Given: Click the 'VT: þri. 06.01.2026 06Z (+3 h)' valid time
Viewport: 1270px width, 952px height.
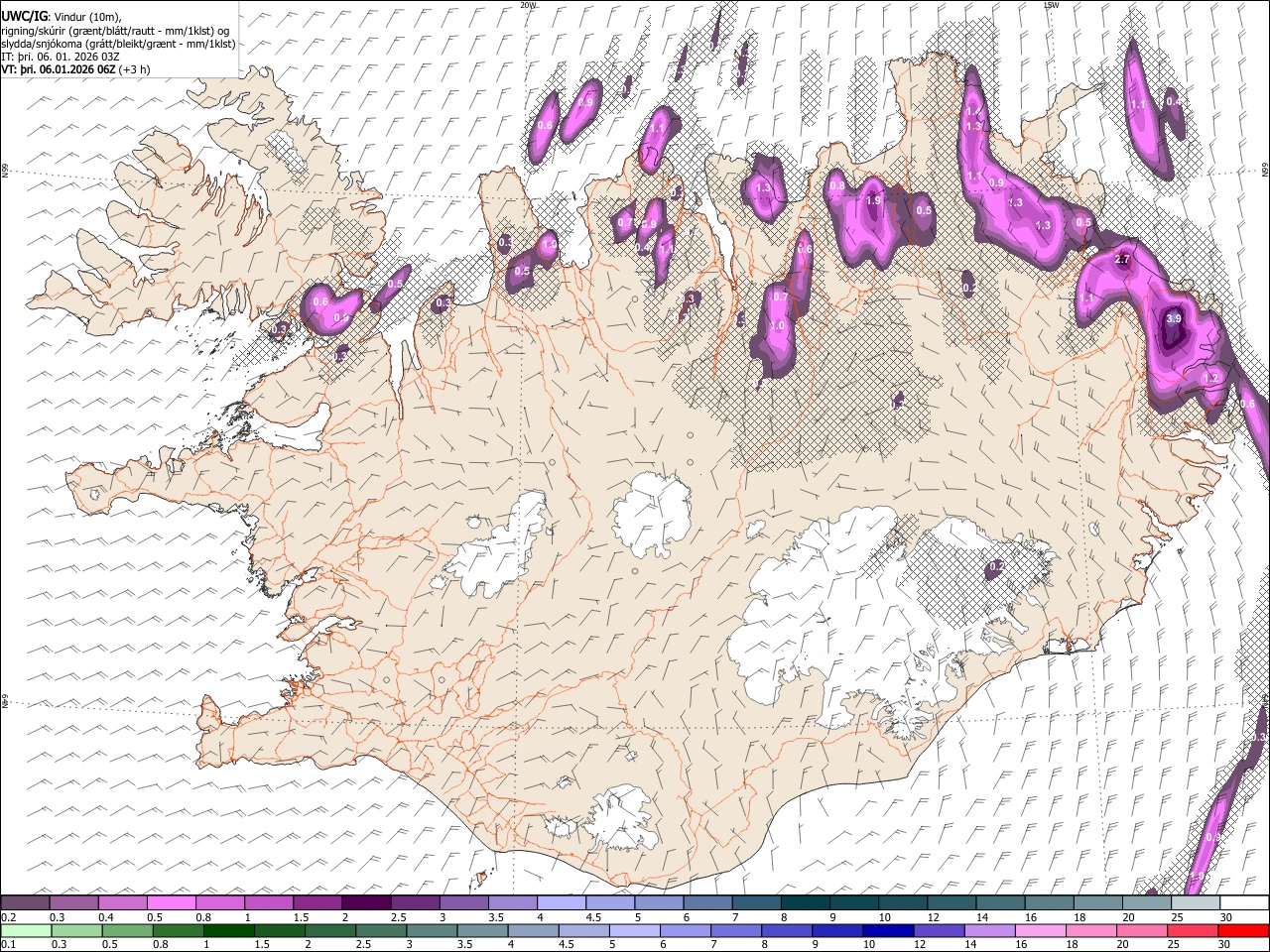Looking at the screenshot, I should pos(76,69).
